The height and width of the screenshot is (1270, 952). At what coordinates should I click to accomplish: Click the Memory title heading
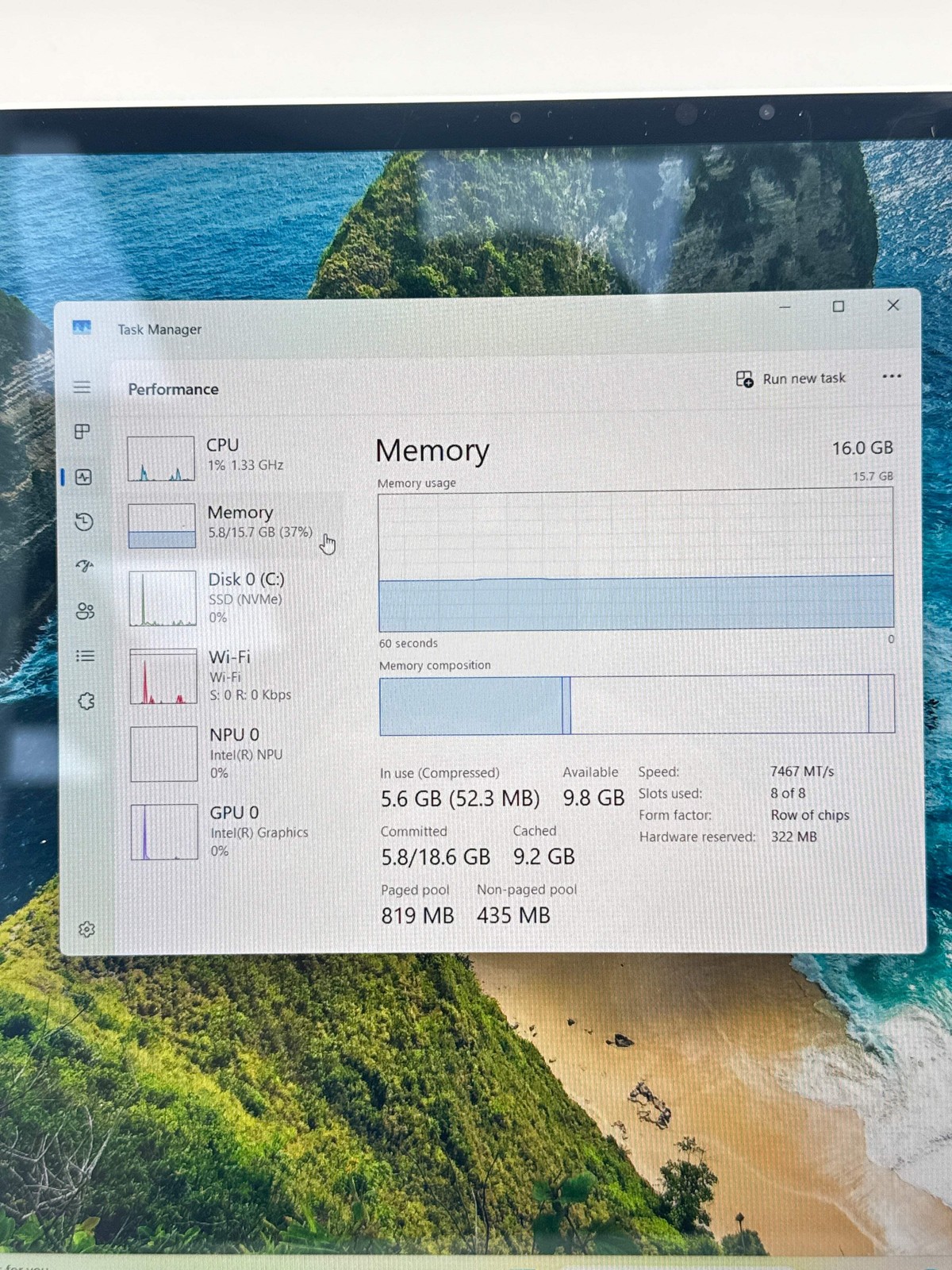coord(432,450)
